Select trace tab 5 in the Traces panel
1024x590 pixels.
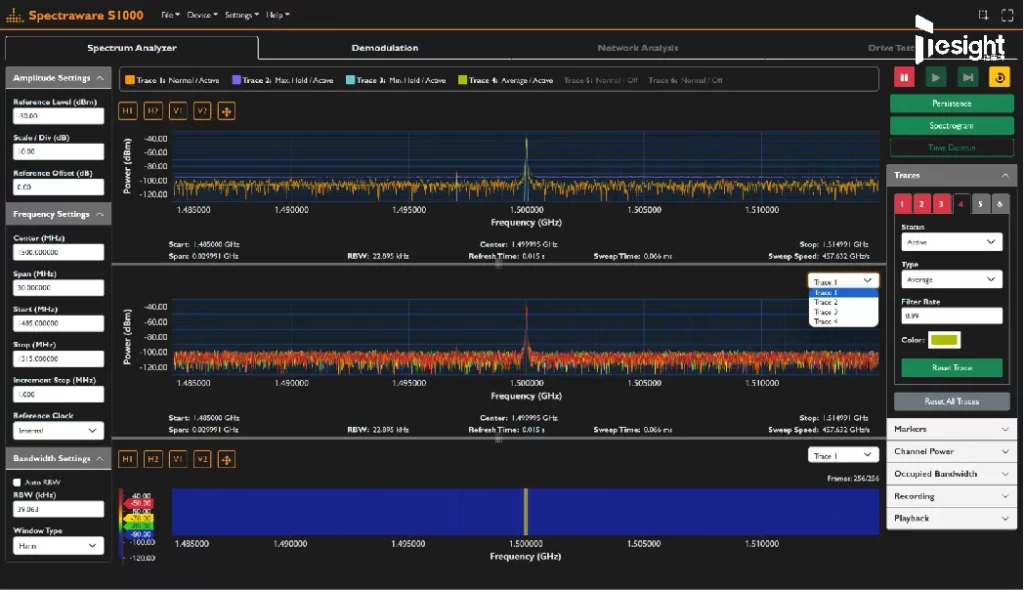[980, 205]
